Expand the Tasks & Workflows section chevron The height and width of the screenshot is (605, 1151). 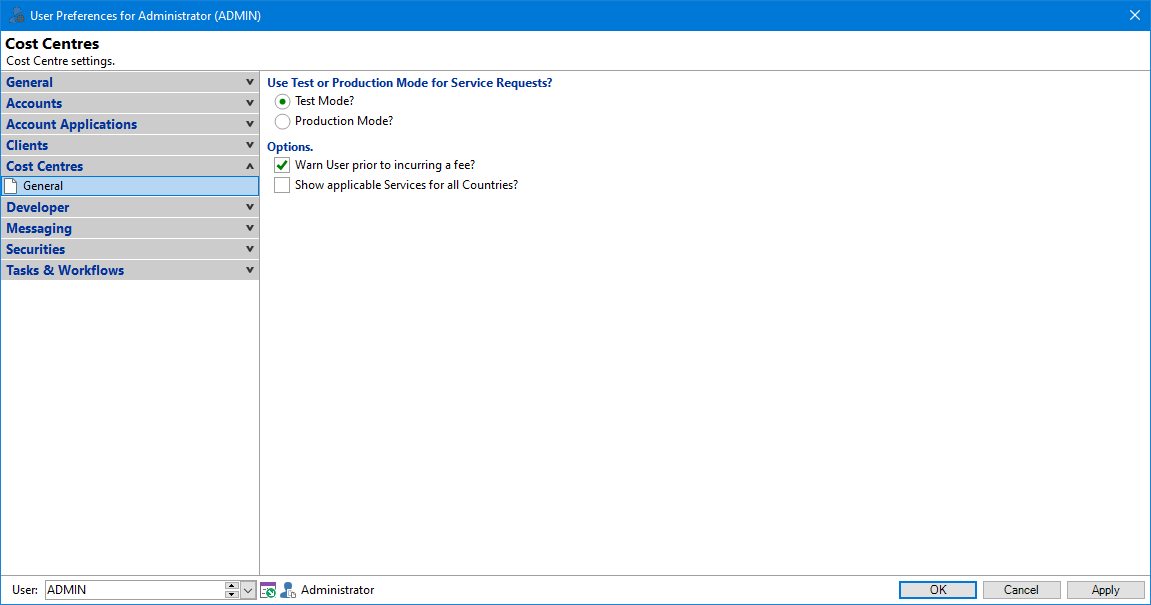250,270
